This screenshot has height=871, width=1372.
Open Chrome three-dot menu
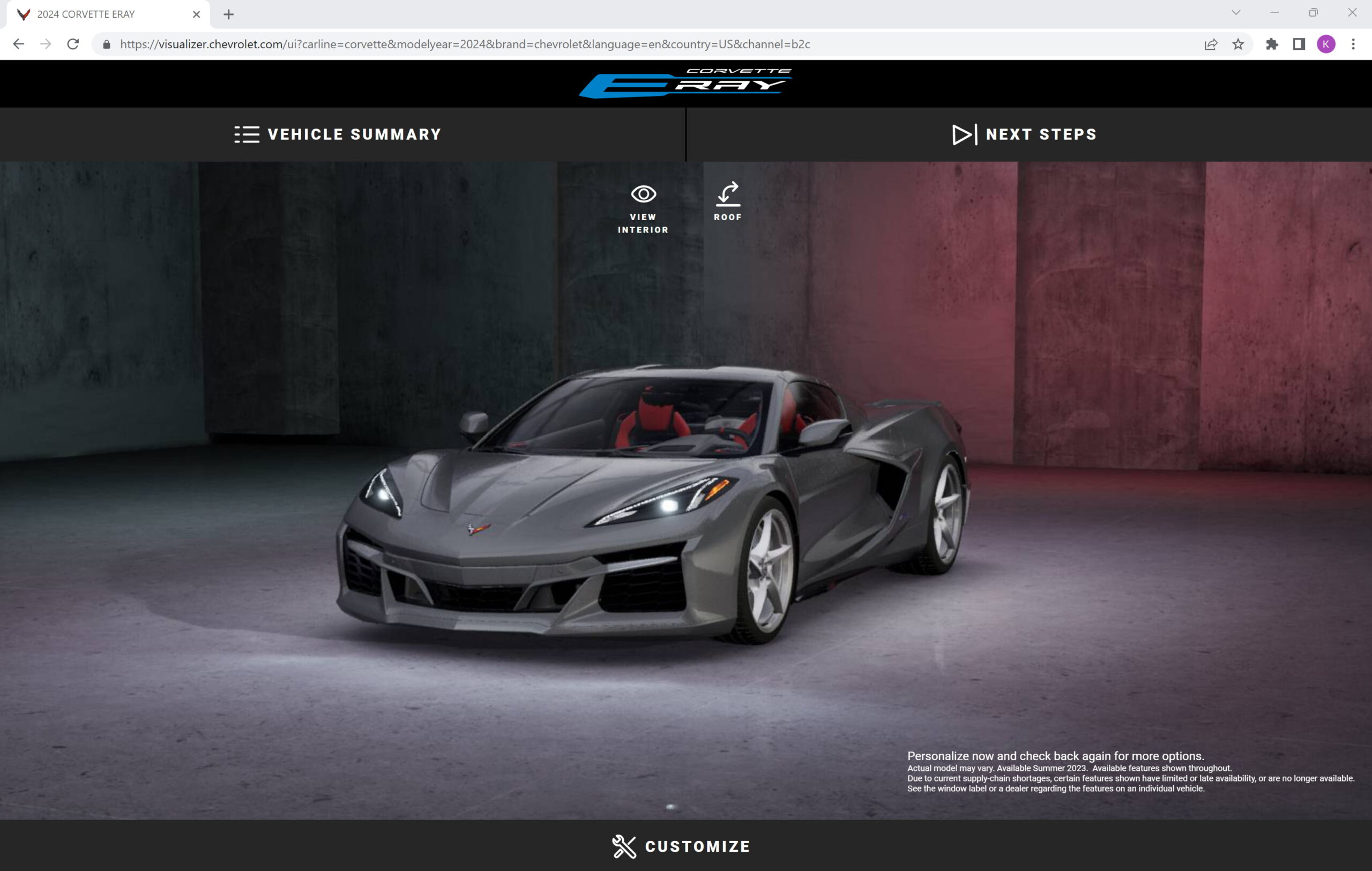click(1353, 44)
